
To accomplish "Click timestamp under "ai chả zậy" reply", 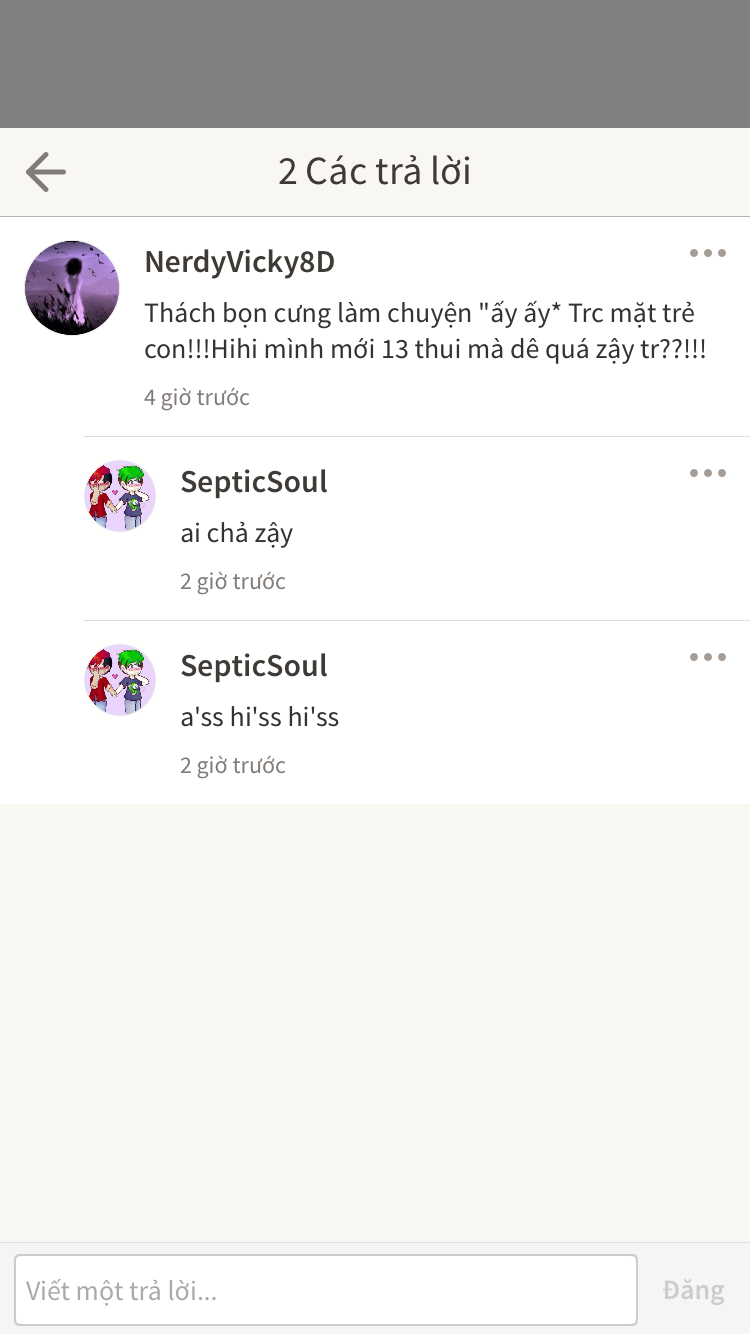I will click(233, 581).
